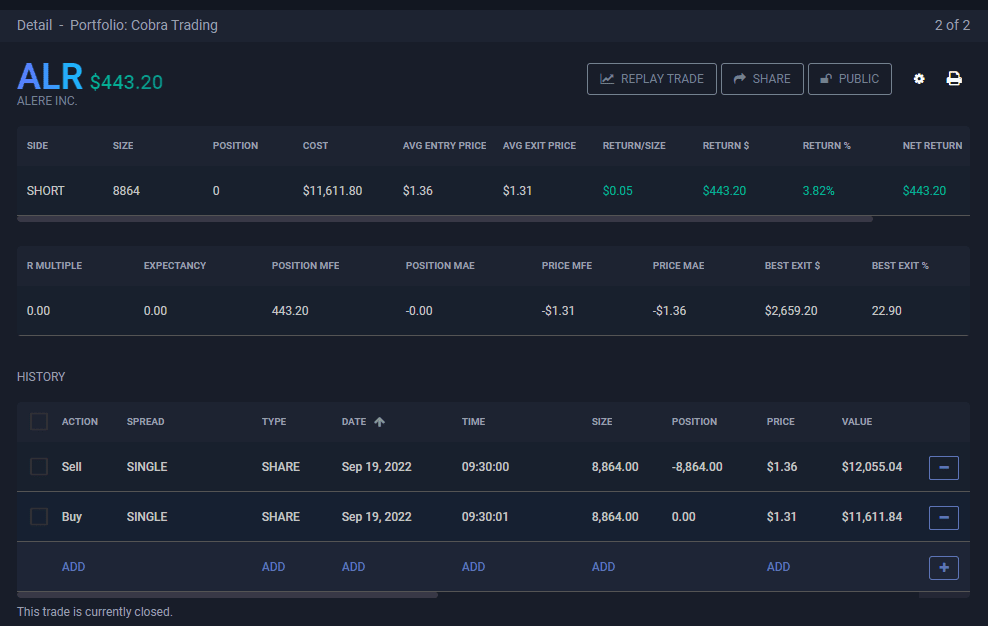
Task: Check the select-all history checkbox
Action: click(x=39, y=422)
